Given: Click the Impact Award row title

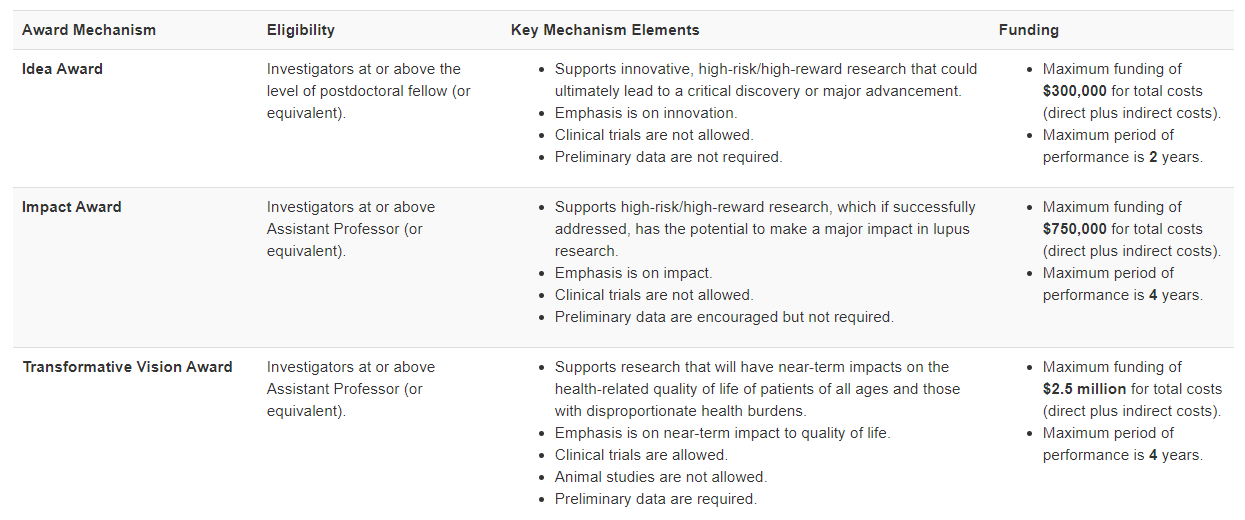Looking at the screenshot, I should [72, 207].
